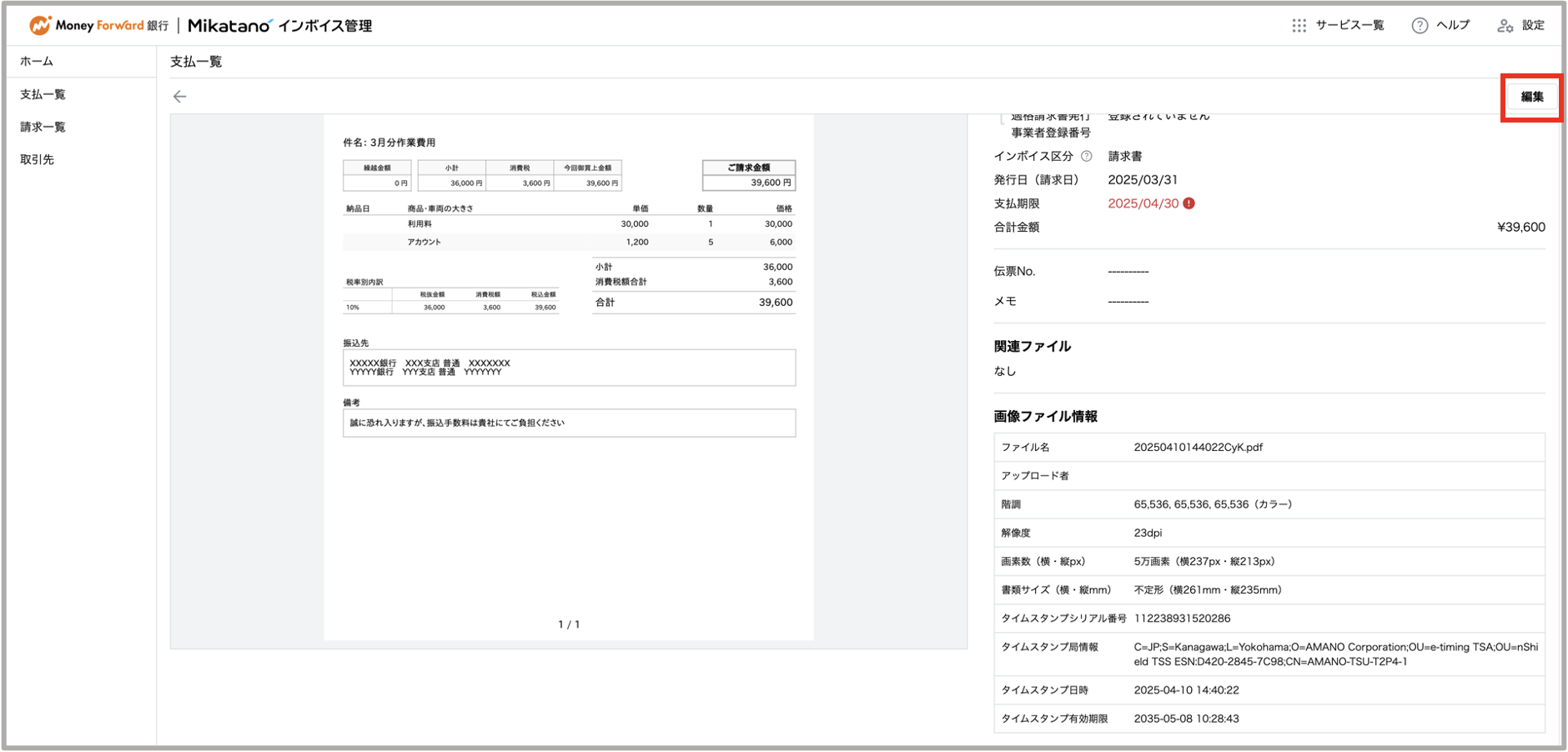Open the 設定 user gear icon

click(x=1505, y=26)
